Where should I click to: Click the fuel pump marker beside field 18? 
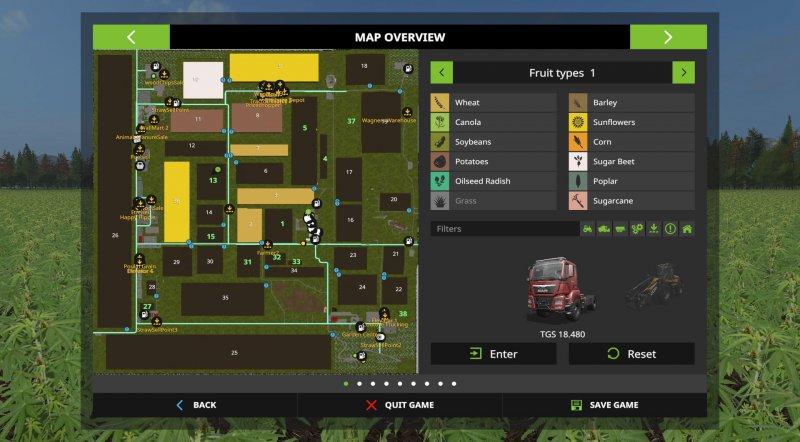click(408, 68)
